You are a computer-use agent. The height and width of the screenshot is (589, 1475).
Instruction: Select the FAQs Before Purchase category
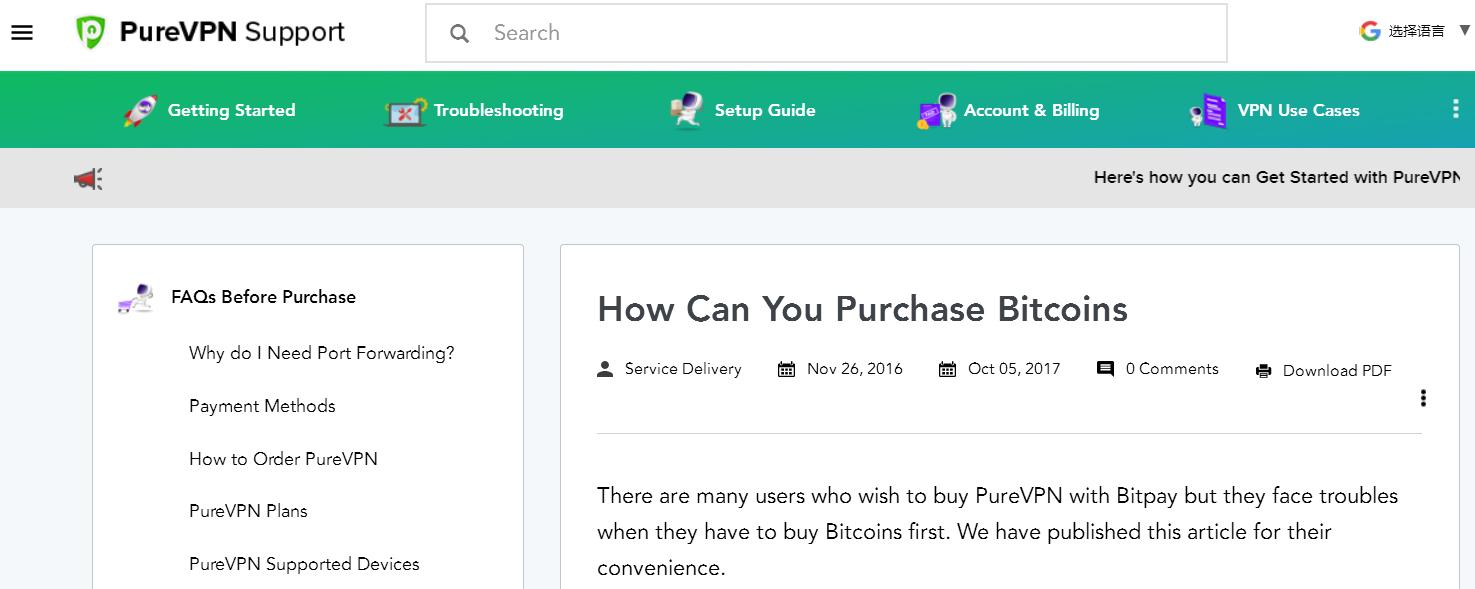coord(263,297)
